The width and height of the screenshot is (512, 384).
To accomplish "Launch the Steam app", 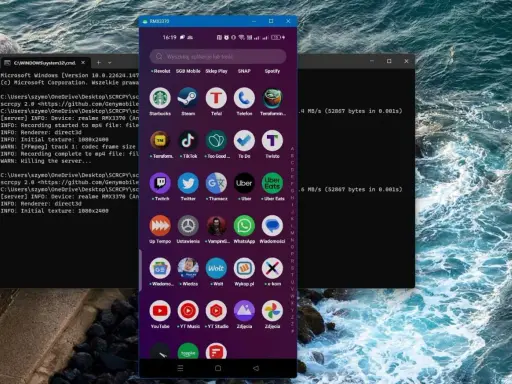I will pos(188,98).
